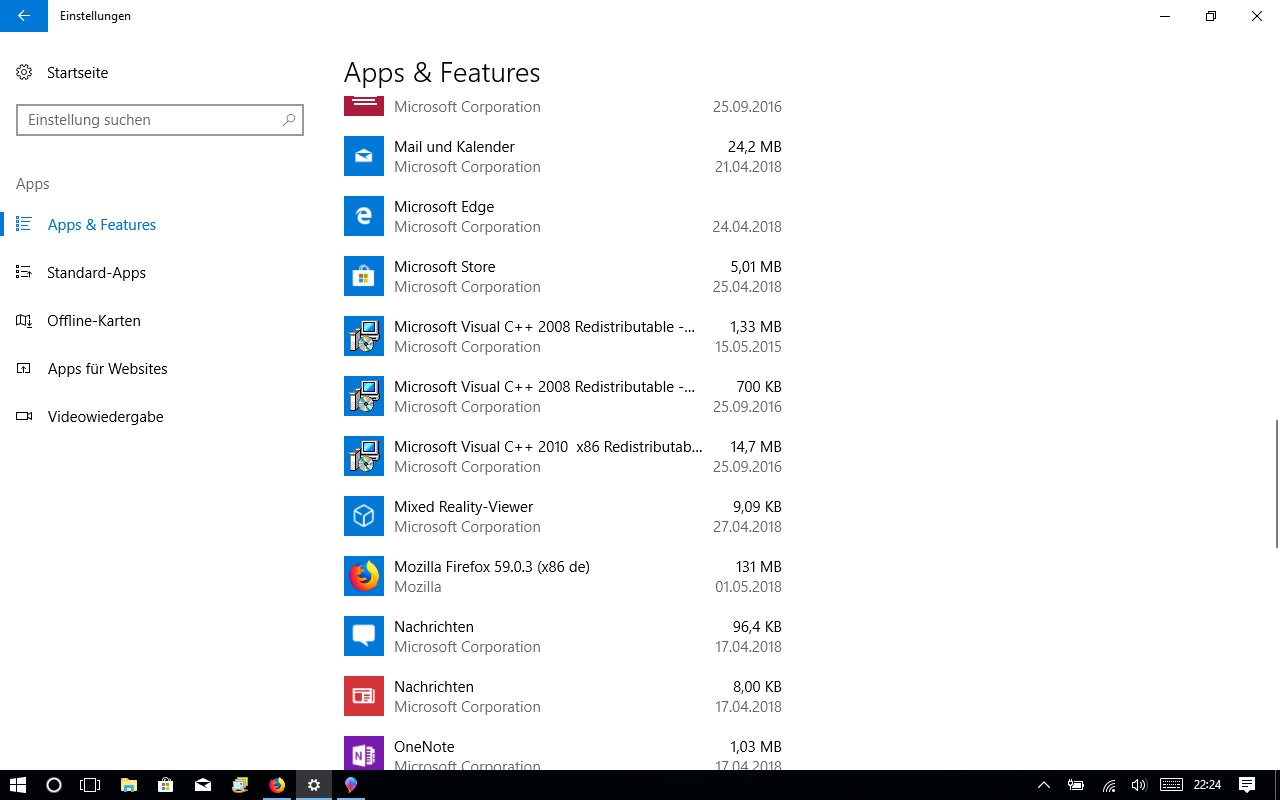This screenshot has width=1280, height=800.
Task: Select Microsoft Visual C++ 2010 x86 row
Action: (563, 456)
